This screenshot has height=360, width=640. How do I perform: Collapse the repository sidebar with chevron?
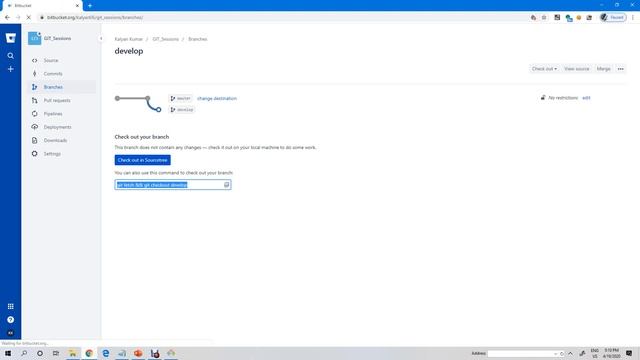point(101,38)
